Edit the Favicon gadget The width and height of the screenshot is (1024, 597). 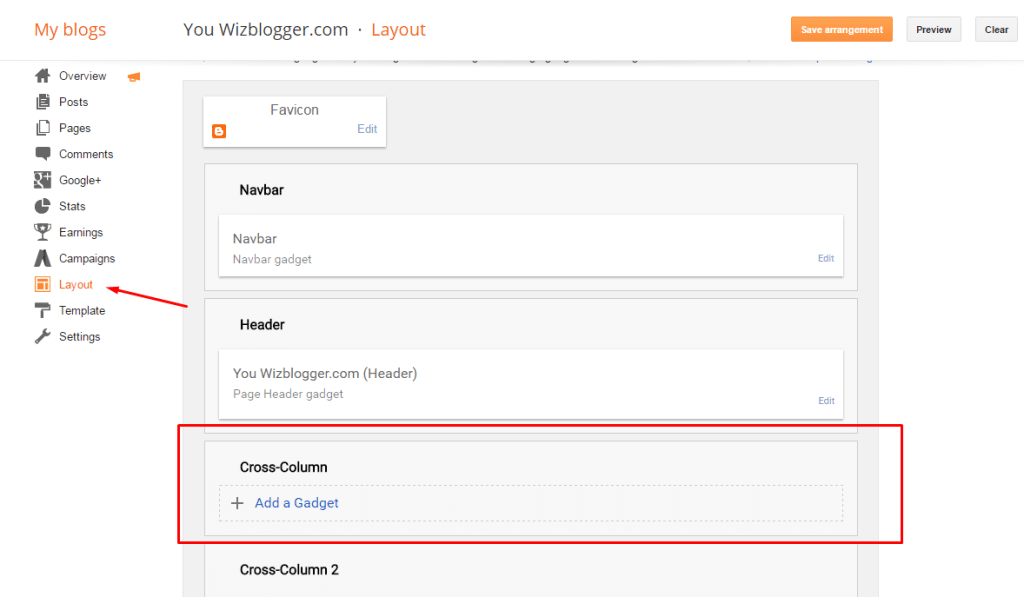(x=367, y=129)
